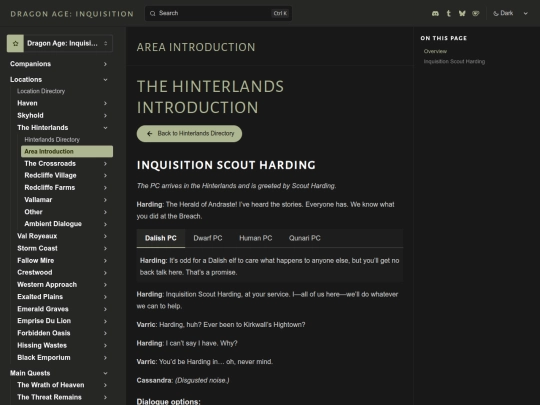Switch to the Dwarf PC tab
The height and width of the screenshot is (405, 540).
[x=208, y=238]
